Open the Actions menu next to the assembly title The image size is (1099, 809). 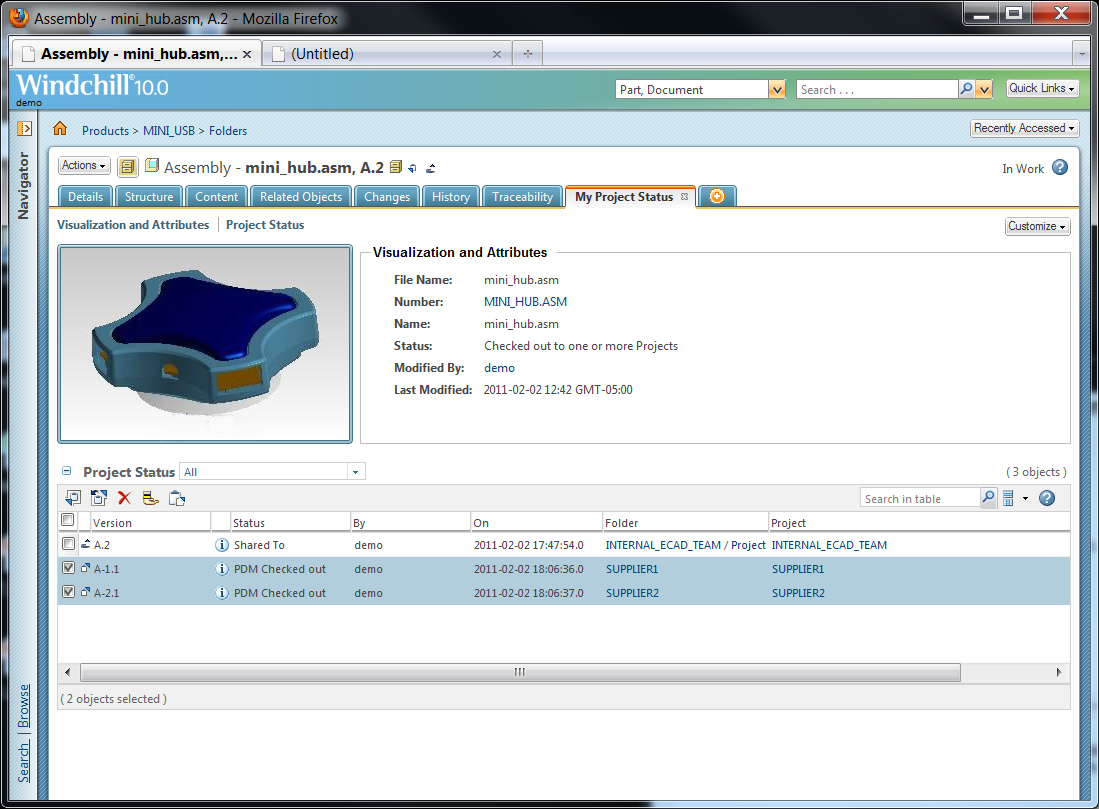[84, 165]
